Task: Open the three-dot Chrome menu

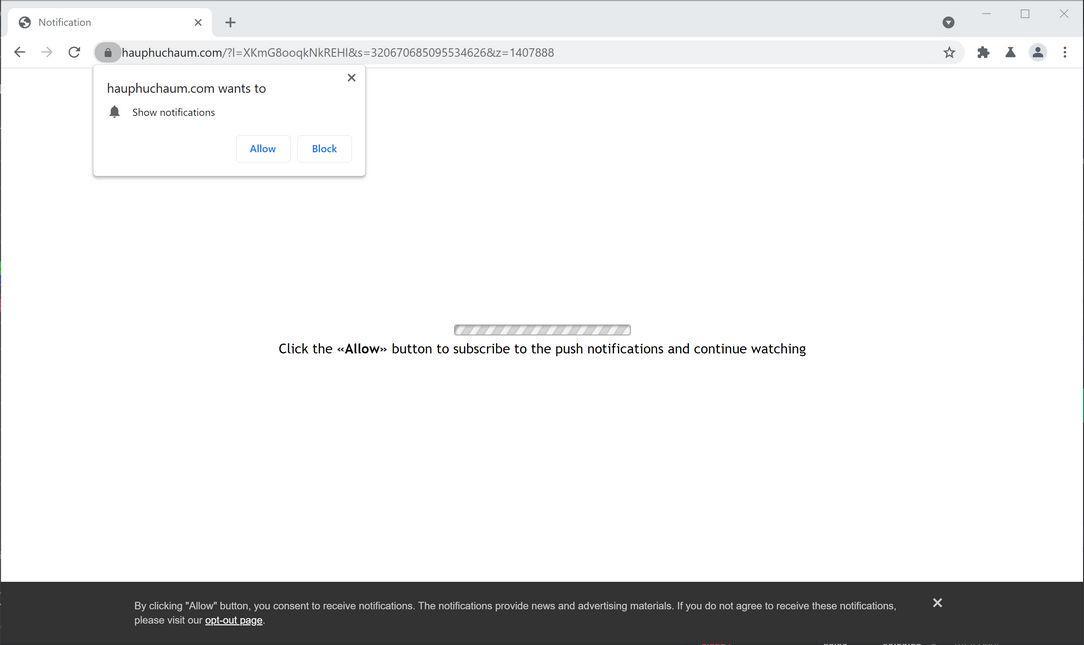Action: (x=1064, y=52)
